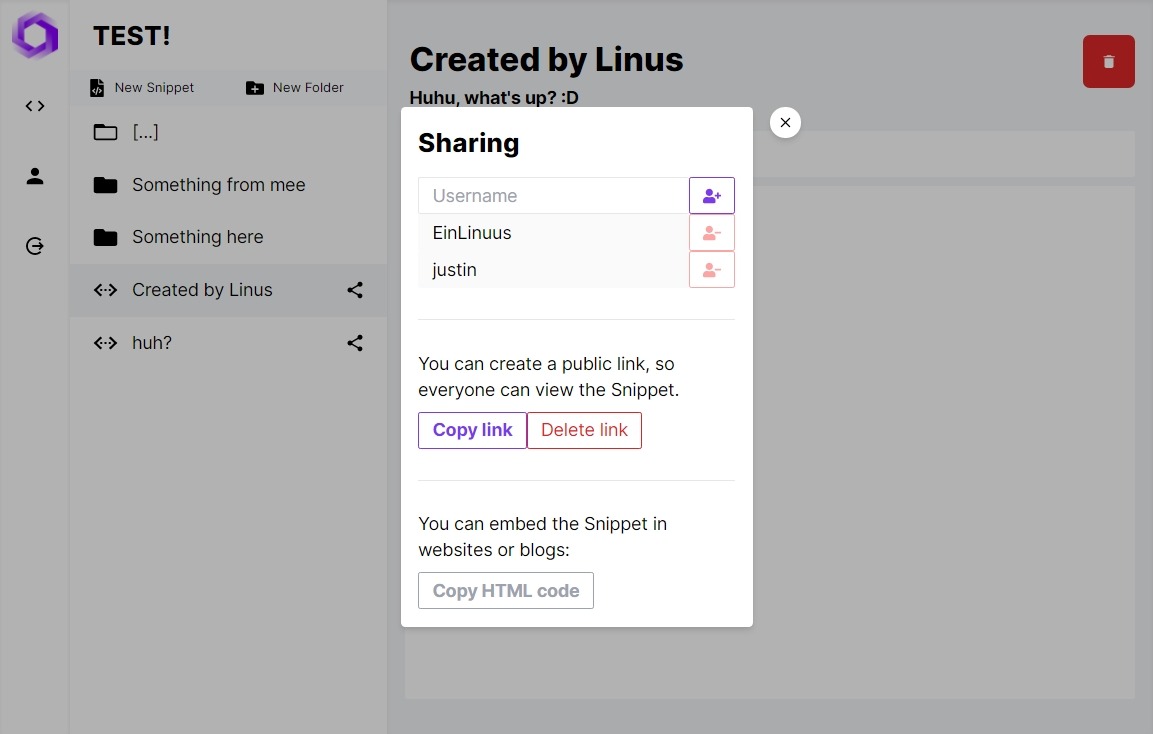Click the add user icon beside Username field
The width and height of the screenshot is (1153, 734).
point(711,195)
